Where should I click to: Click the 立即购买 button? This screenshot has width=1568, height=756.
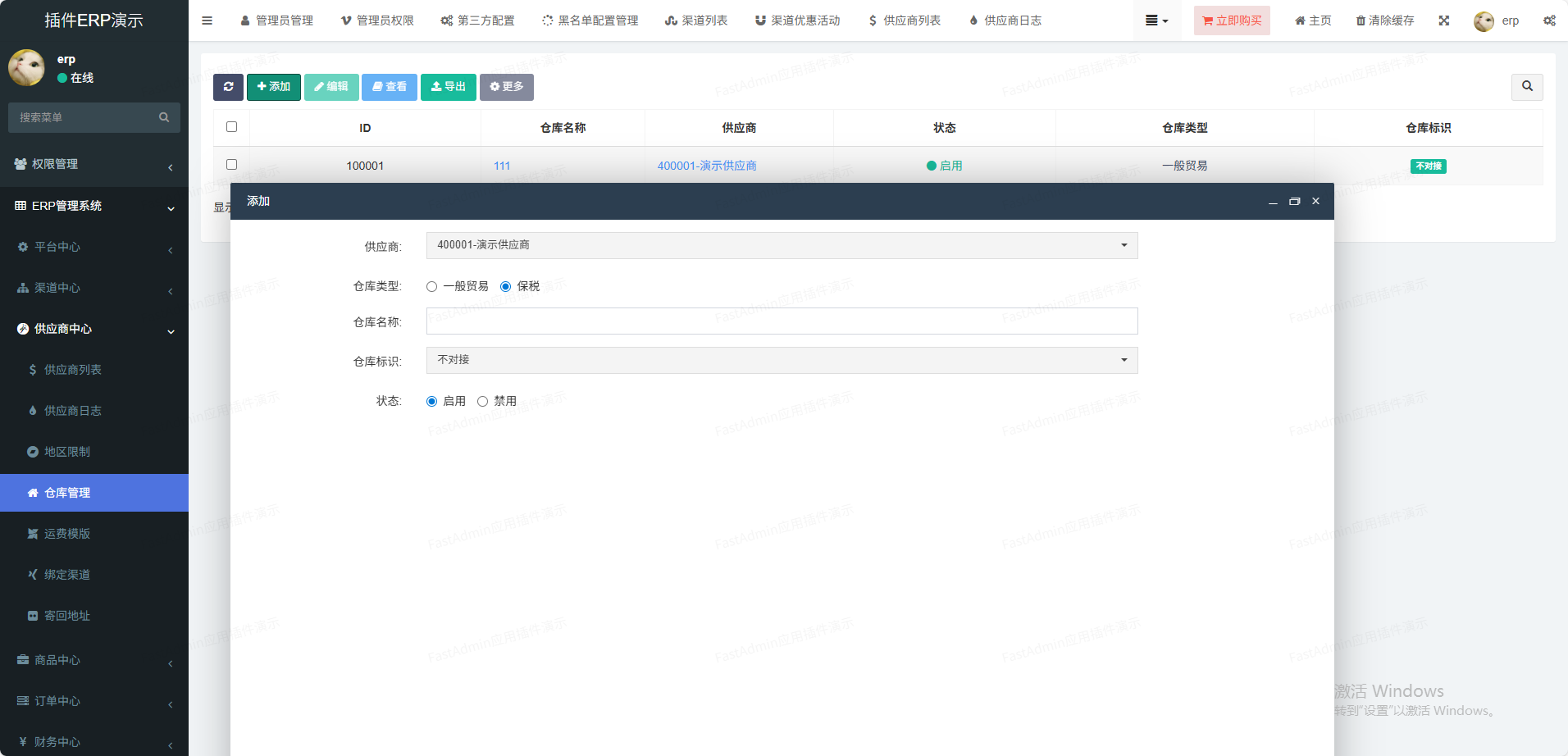(1232, 20)
